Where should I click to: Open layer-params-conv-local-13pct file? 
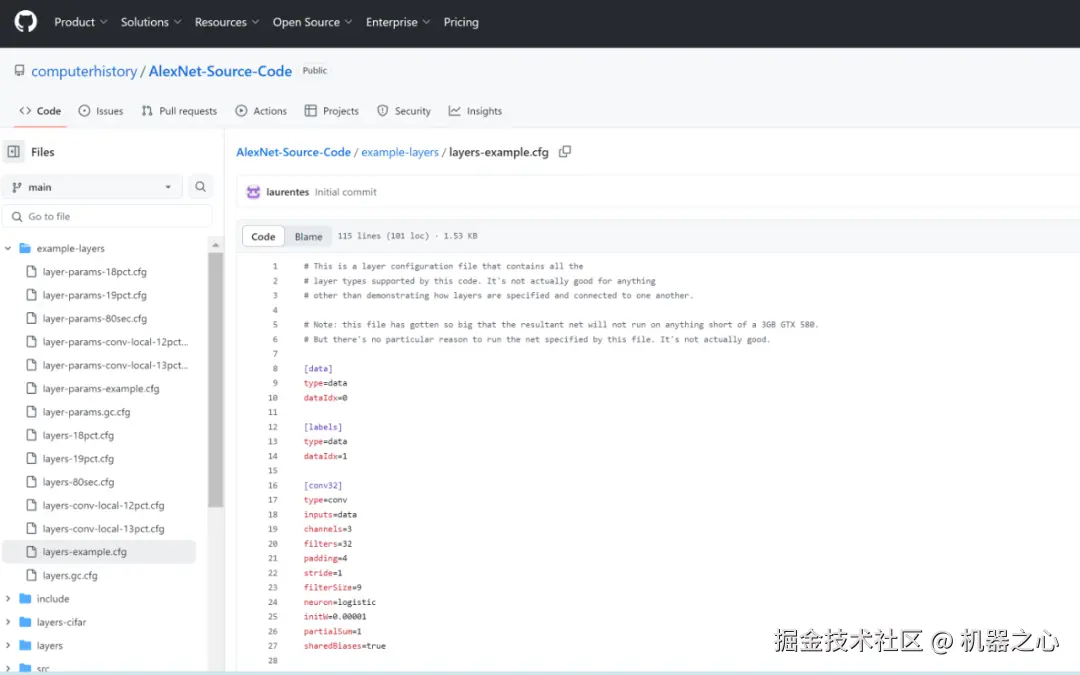[x=115, y=365]
